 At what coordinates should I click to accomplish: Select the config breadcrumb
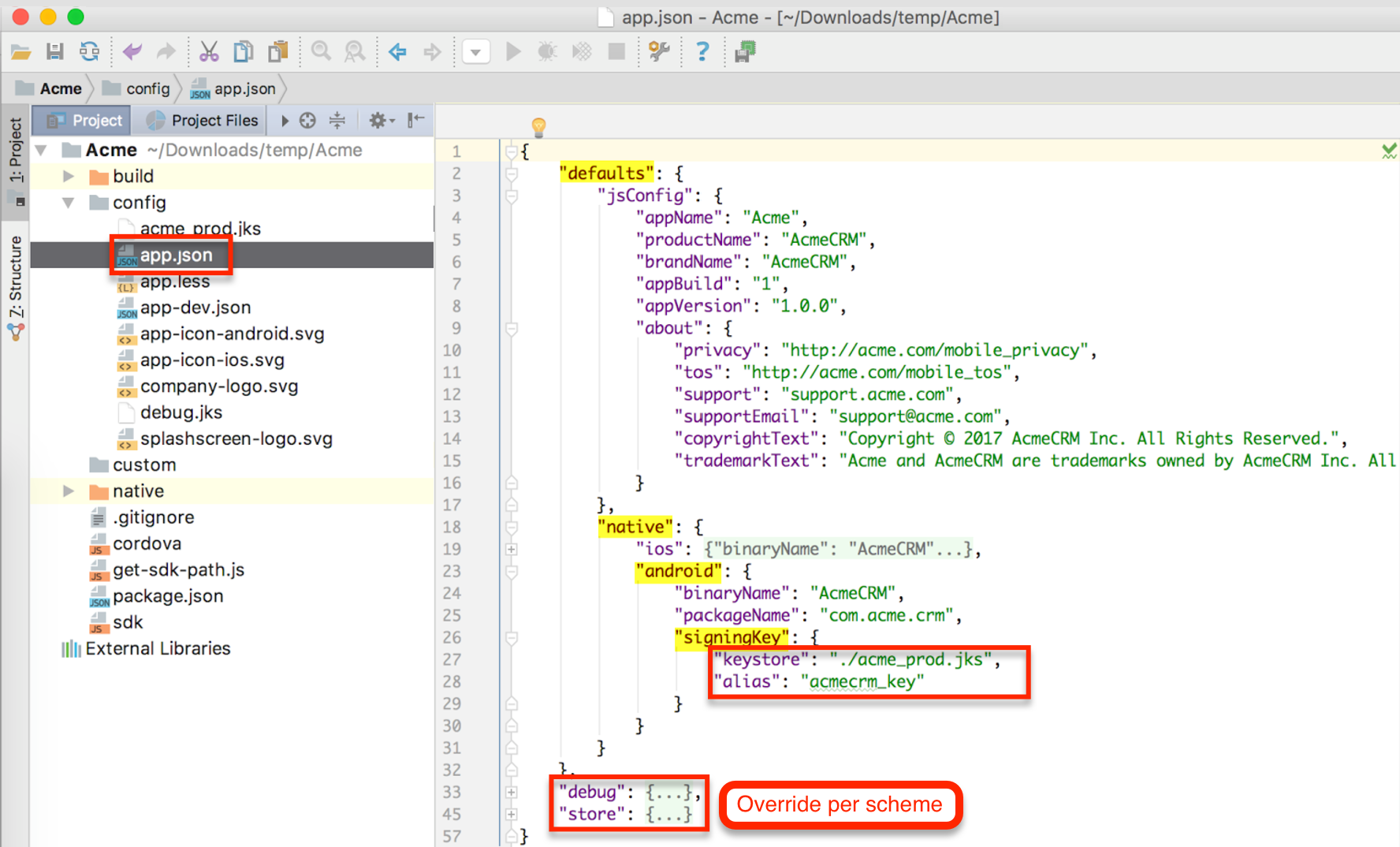[136, 88]
